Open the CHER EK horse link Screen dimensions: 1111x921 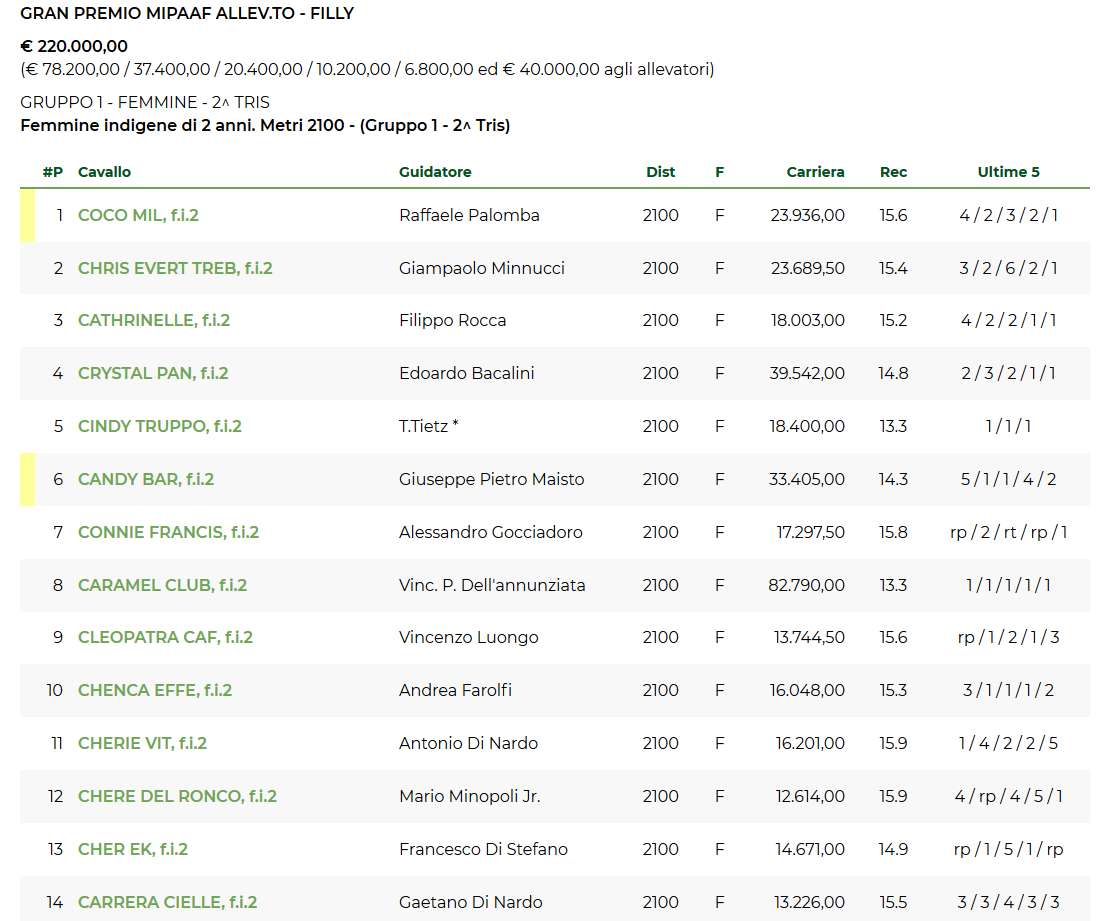133,849
